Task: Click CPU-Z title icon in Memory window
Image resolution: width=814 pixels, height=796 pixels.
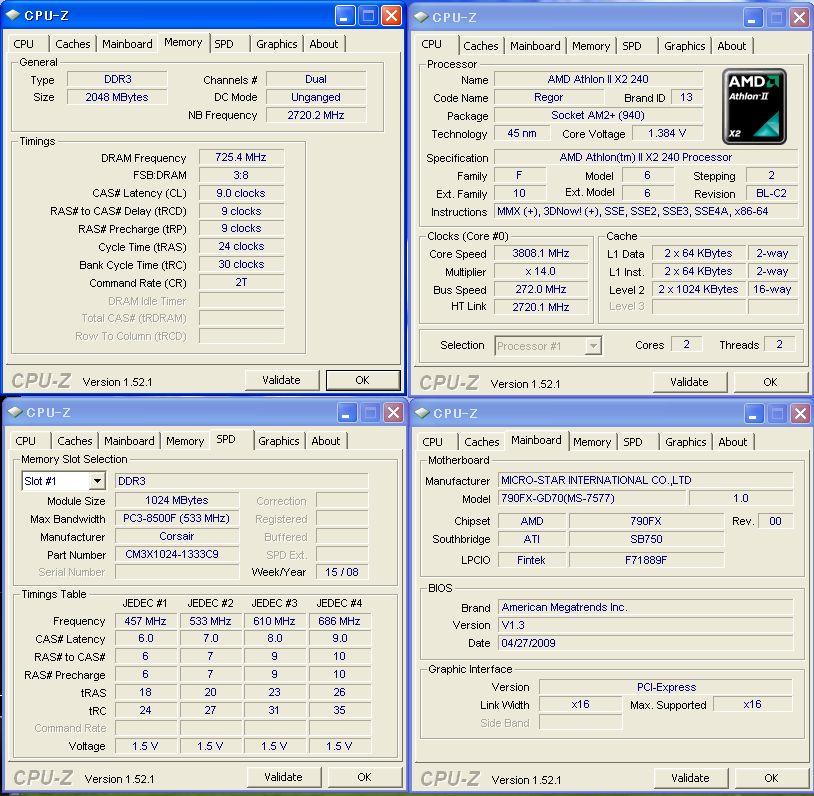Action: pyautogui.click(x=12, y=15)
